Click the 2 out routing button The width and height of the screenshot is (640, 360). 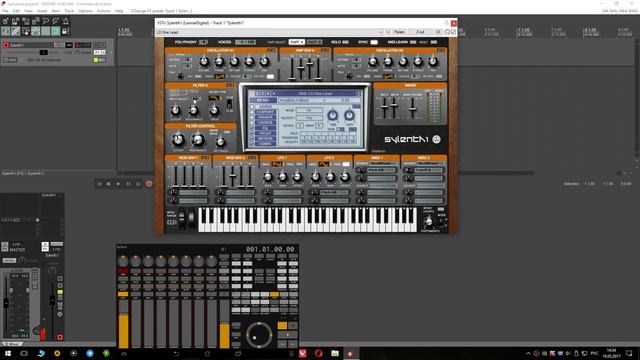pyautogui.click(x=420, y=32)
